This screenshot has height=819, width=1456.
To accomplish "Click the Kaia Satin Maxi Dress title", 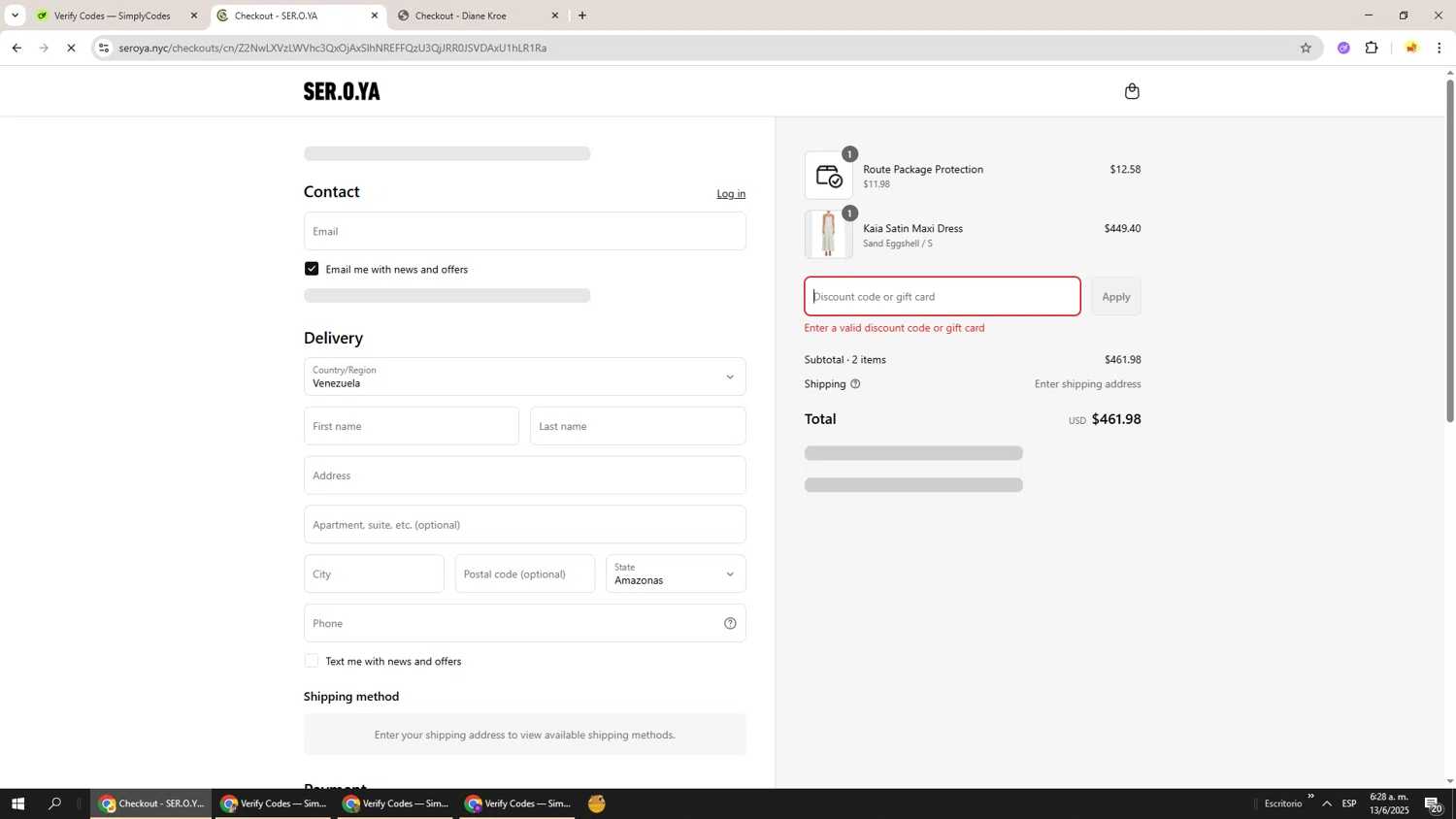I will pyautogui.click(x=912, y=229).
